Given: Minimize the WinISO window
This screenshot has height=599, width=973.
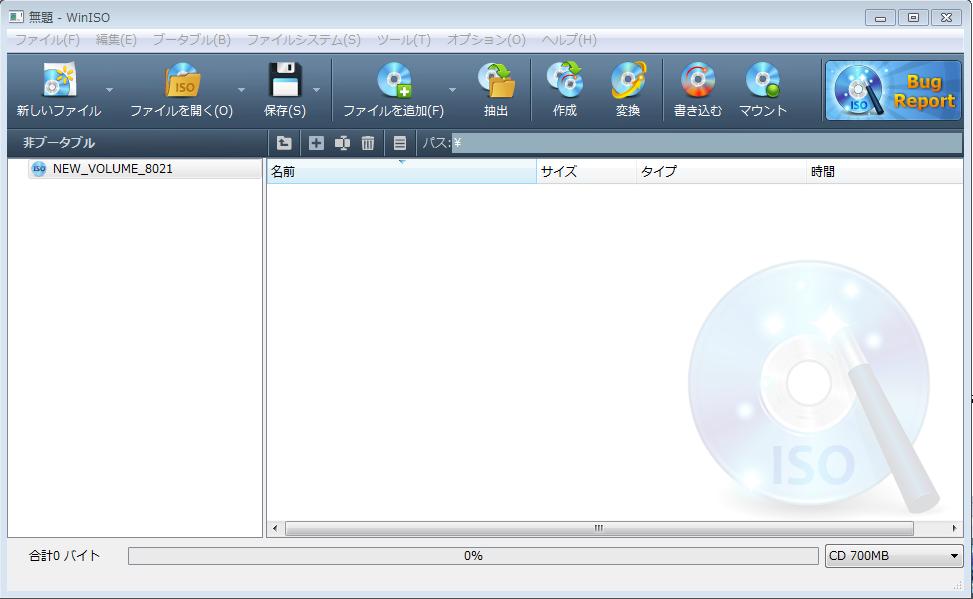Looking at the screenshot, I should [x=881, y=17].
